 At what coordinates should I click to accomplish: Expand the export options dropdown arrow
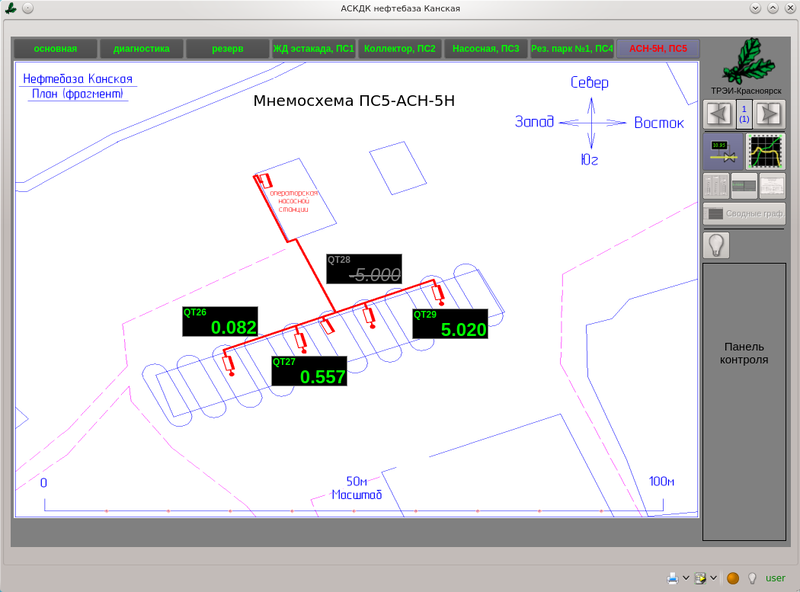point(714,578)
